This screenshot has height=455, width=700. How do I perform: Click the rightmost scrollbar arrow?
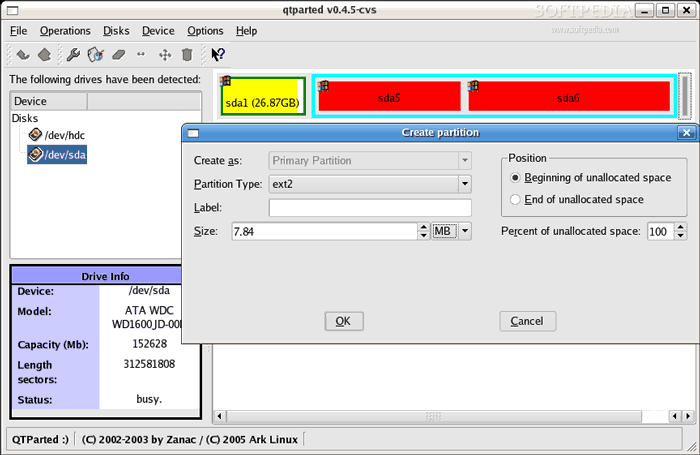pos(688,416)
